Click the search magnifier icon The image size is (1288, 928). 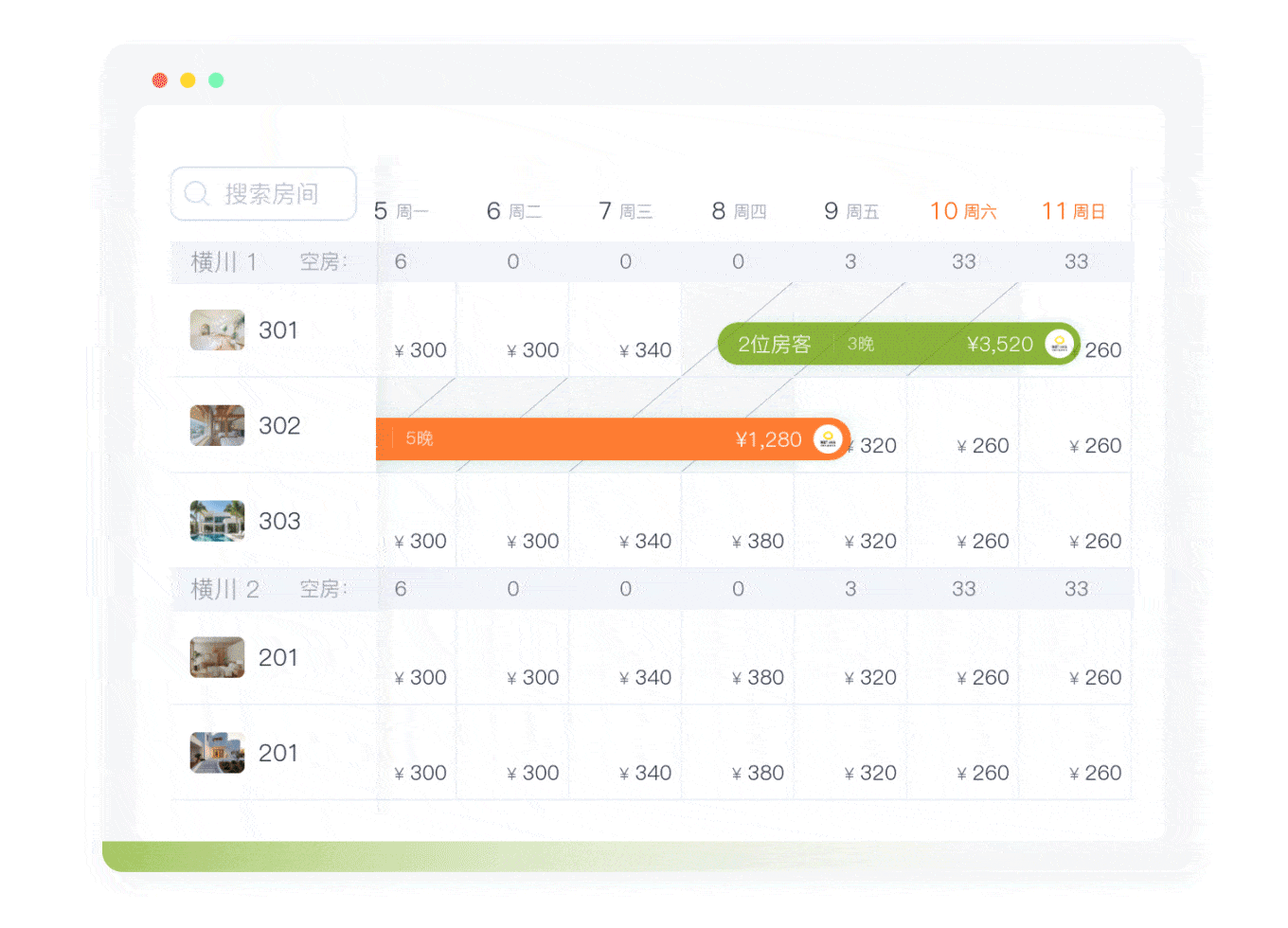(197, 194)
